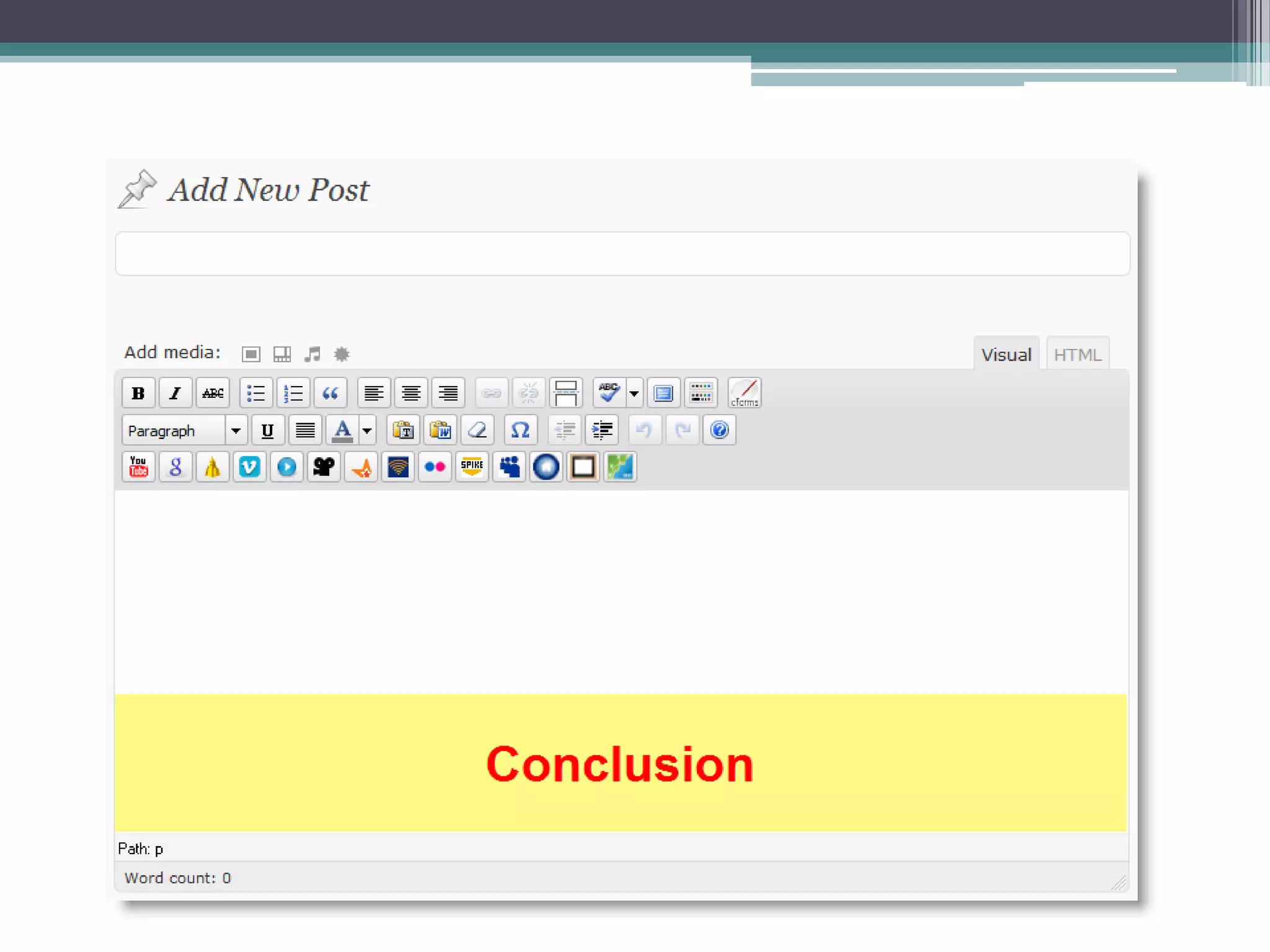This screenshot has height=952, width=1270.
Task: Click the Vimeo embed icon
Action: tap(249, 467)
